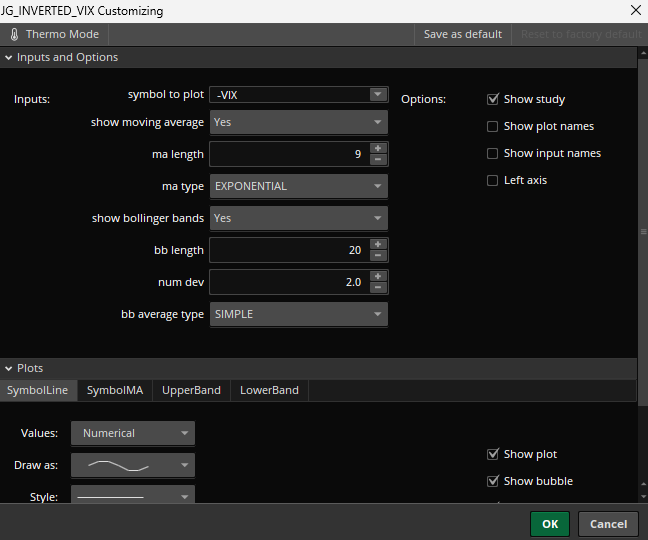The image size is (648, 540).
Task: Click Save as default button
Action: (462, 34)
